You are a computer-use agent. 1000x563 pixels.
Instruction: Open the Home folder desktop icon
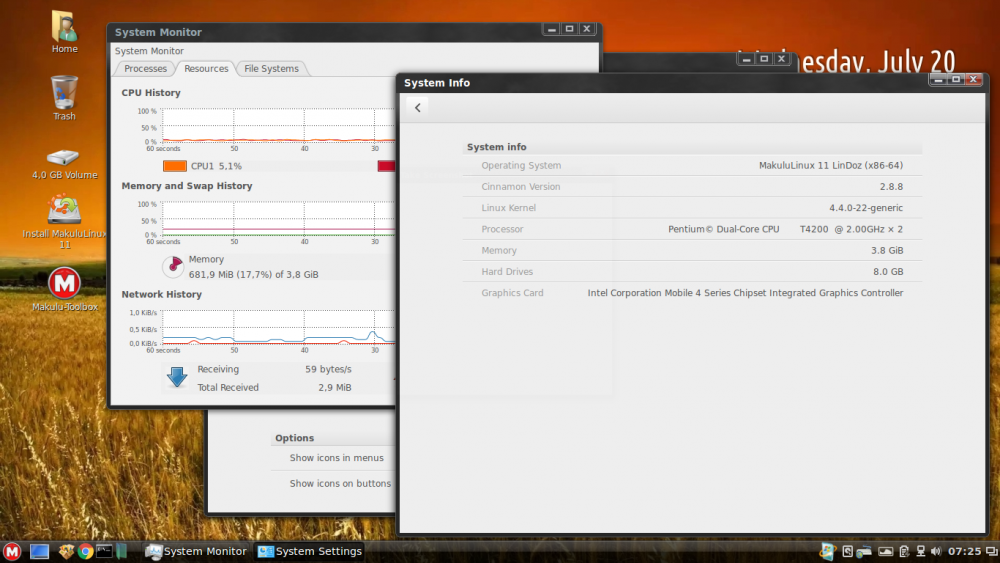[x=64, y=32]
